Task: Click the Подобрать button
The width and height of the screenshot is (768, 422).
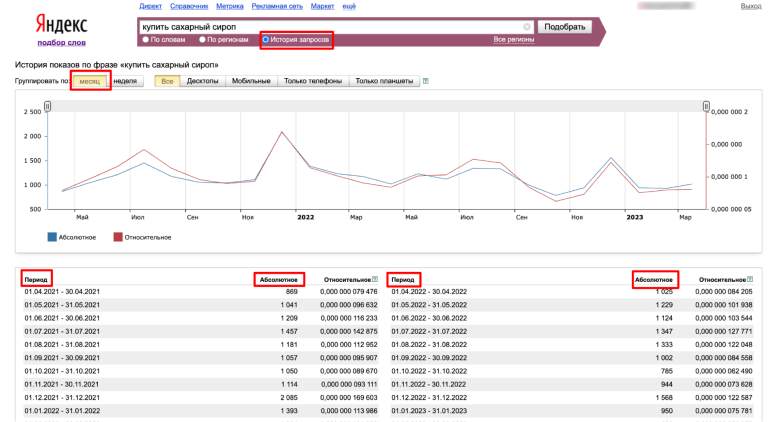Action: coord(565,27)
